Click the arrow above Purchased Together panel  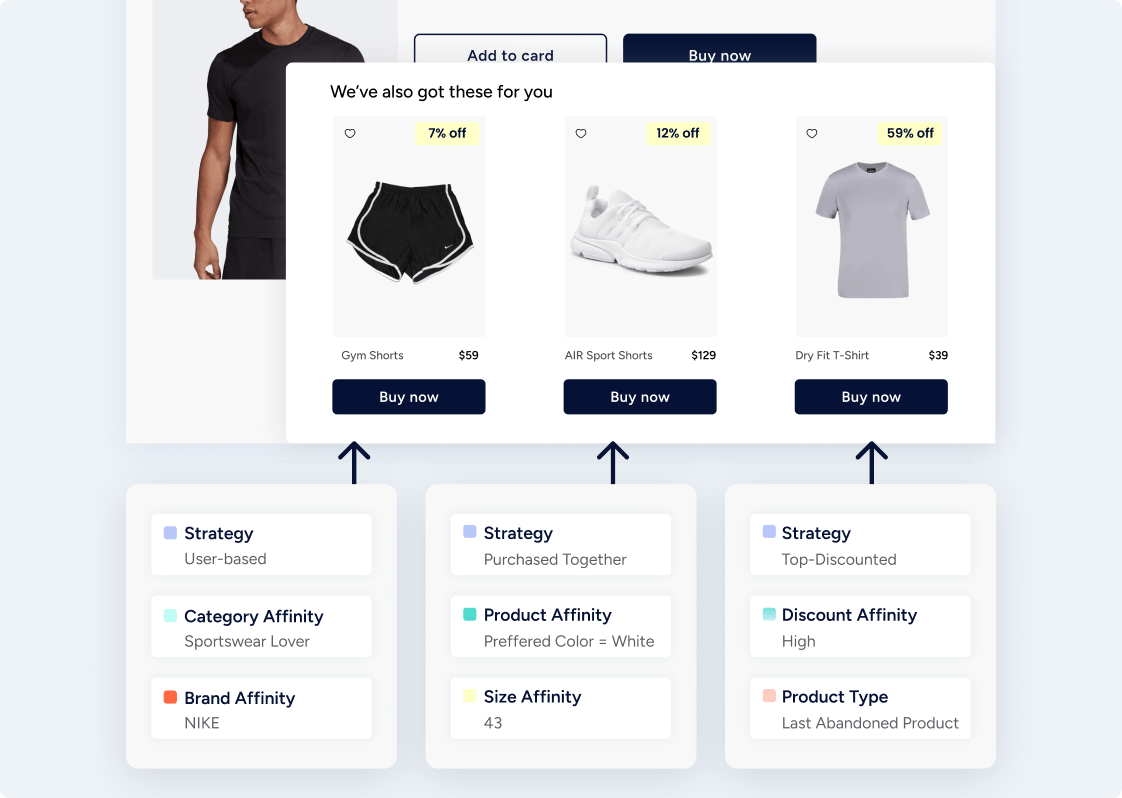[x=613, y=462]
